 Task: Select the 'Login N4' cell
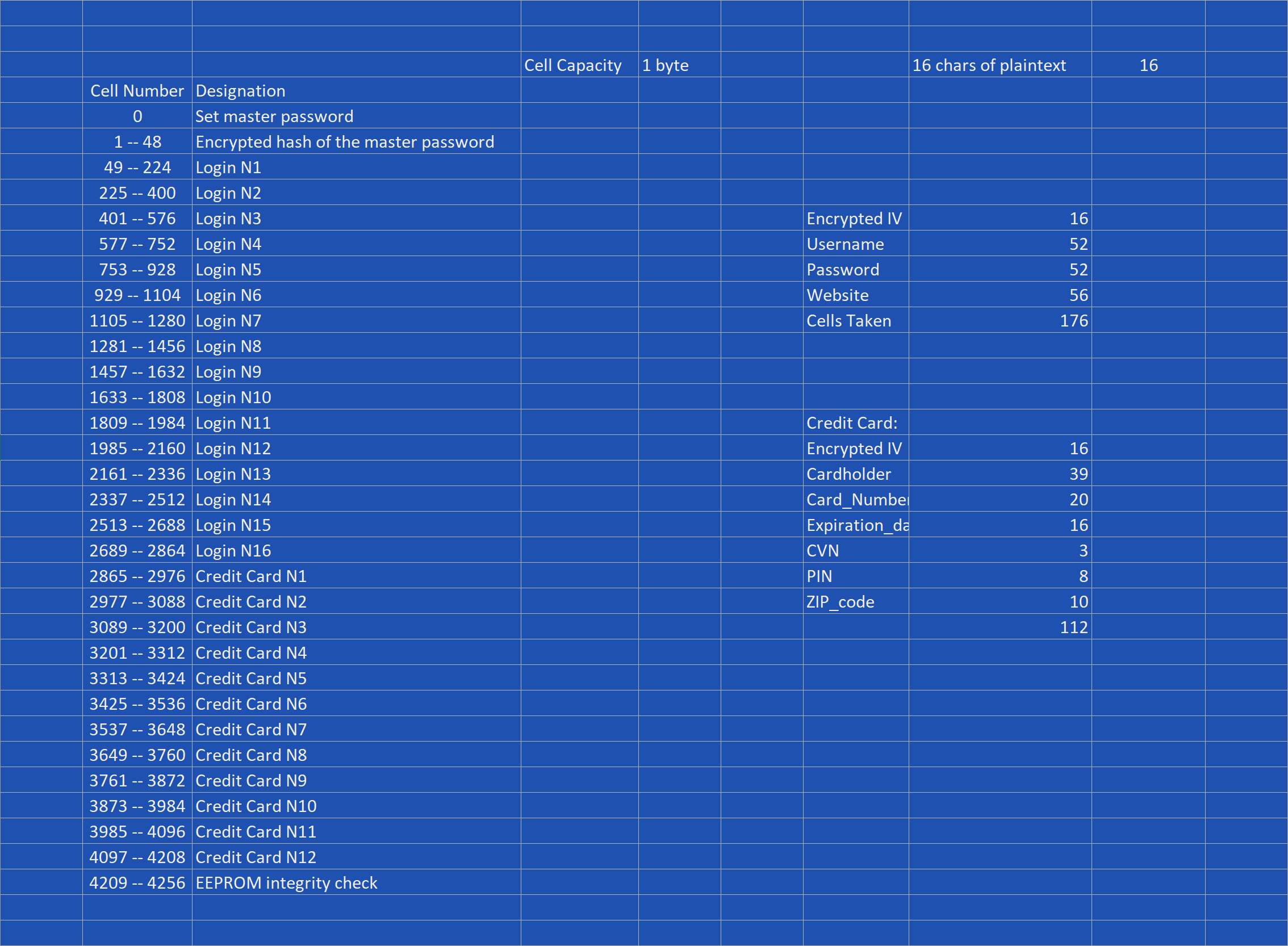[356, 244]
